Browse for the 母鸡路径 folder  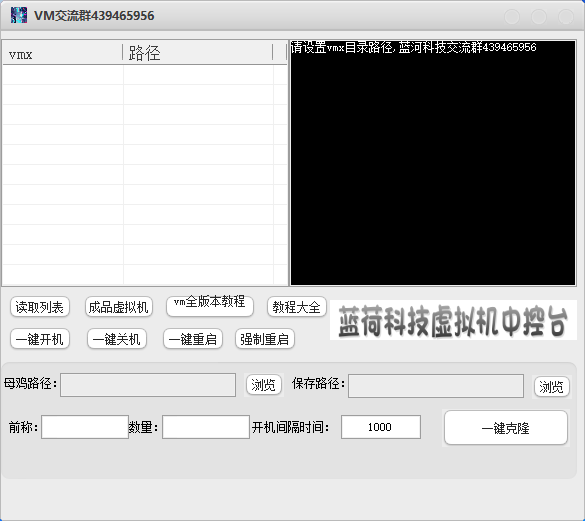[263, 385]
